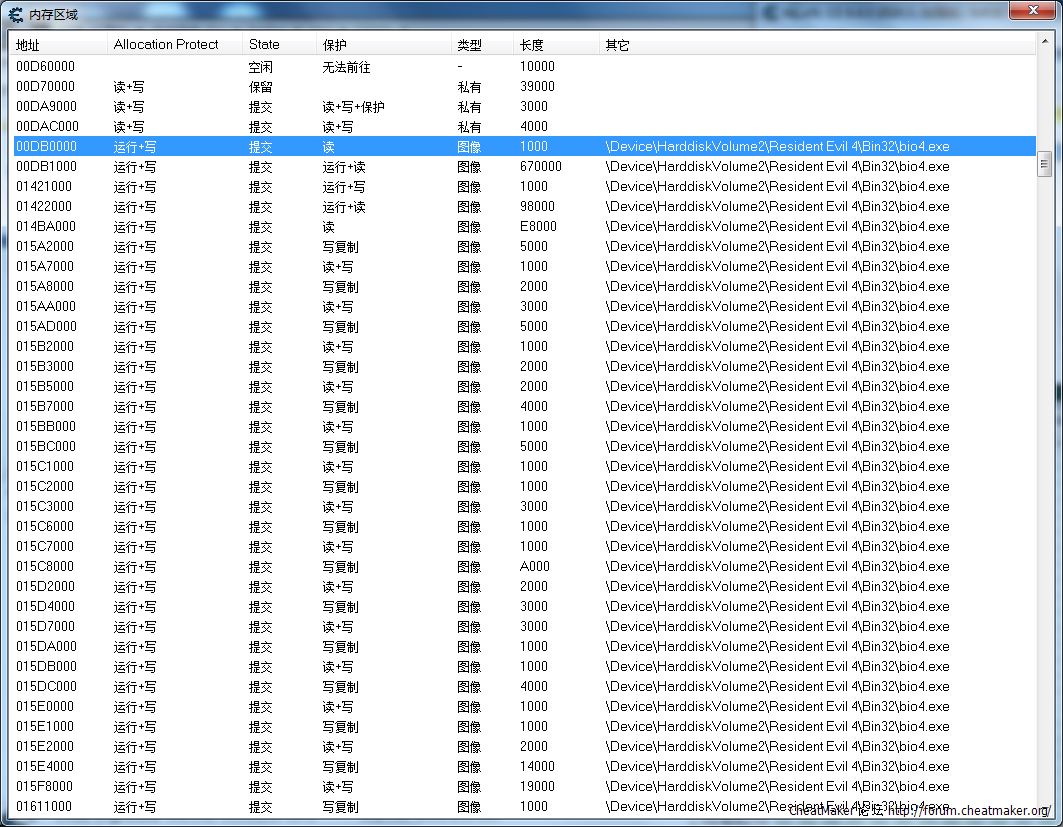Select the row with address 01422000
The width and height of the screenshot is (1063, 827).
click(x=46, y=207)
